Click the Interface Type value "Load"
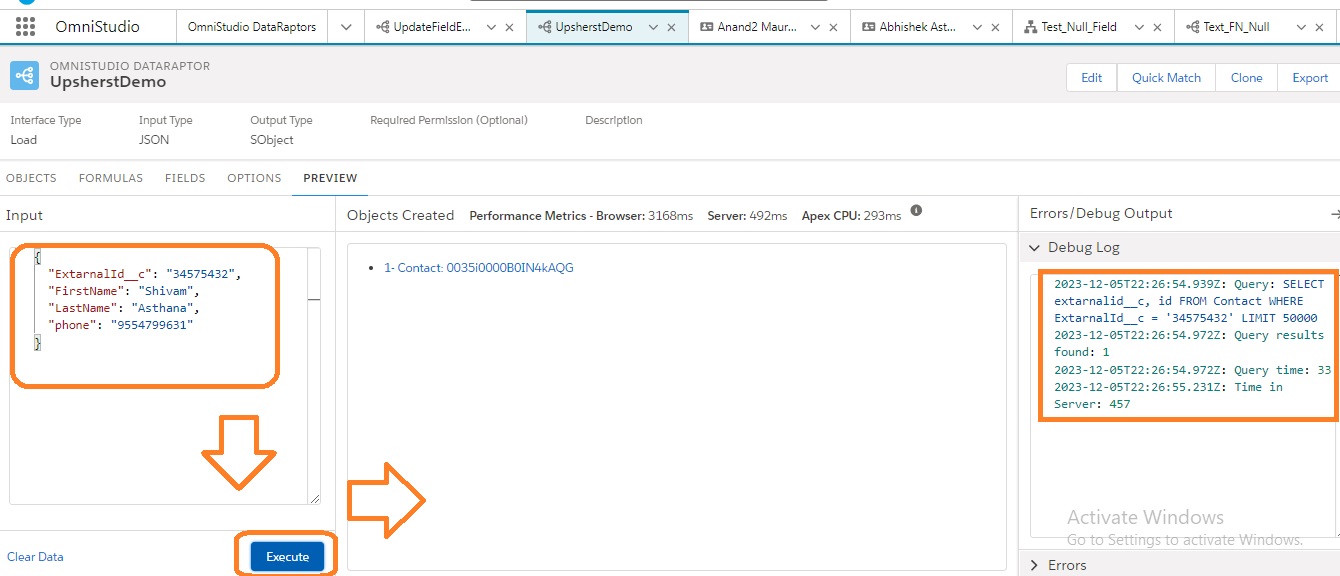Screen dimensions: 1340x576 (24, 140)
